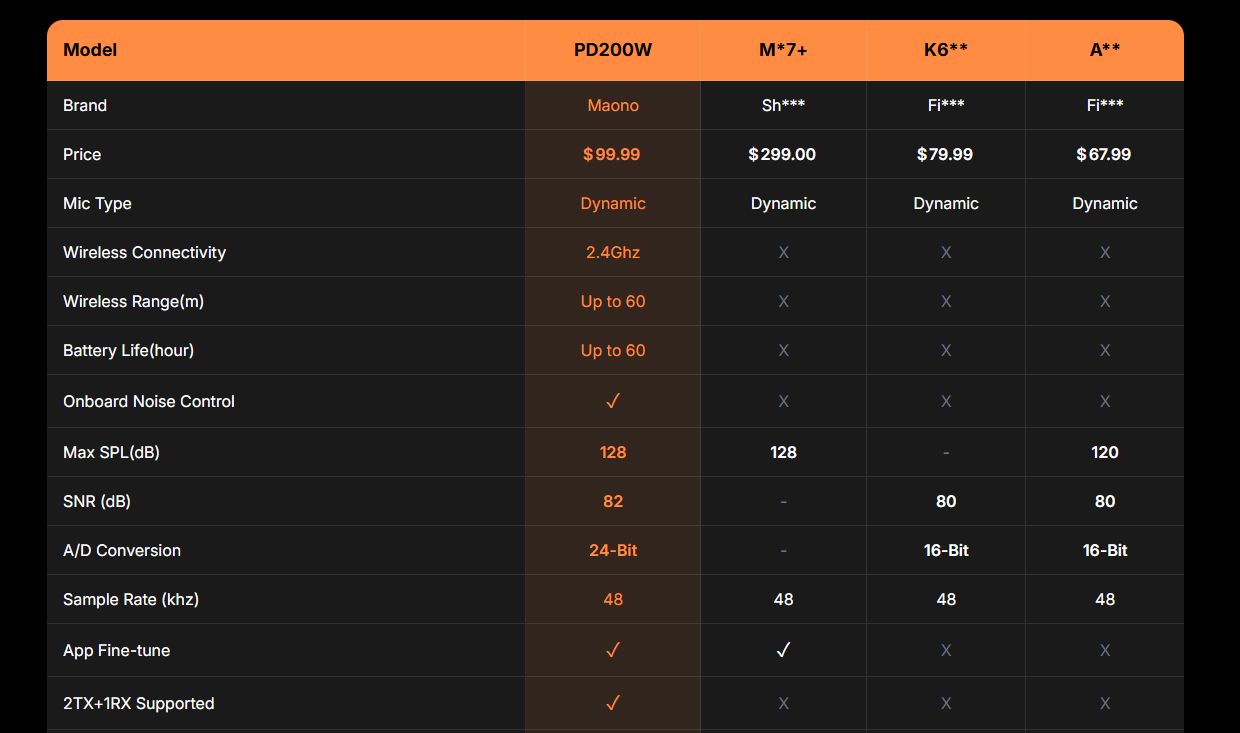Click the $99.99 price for PD200W
This screenshot has height=733, width=1240.
[612, 154]
